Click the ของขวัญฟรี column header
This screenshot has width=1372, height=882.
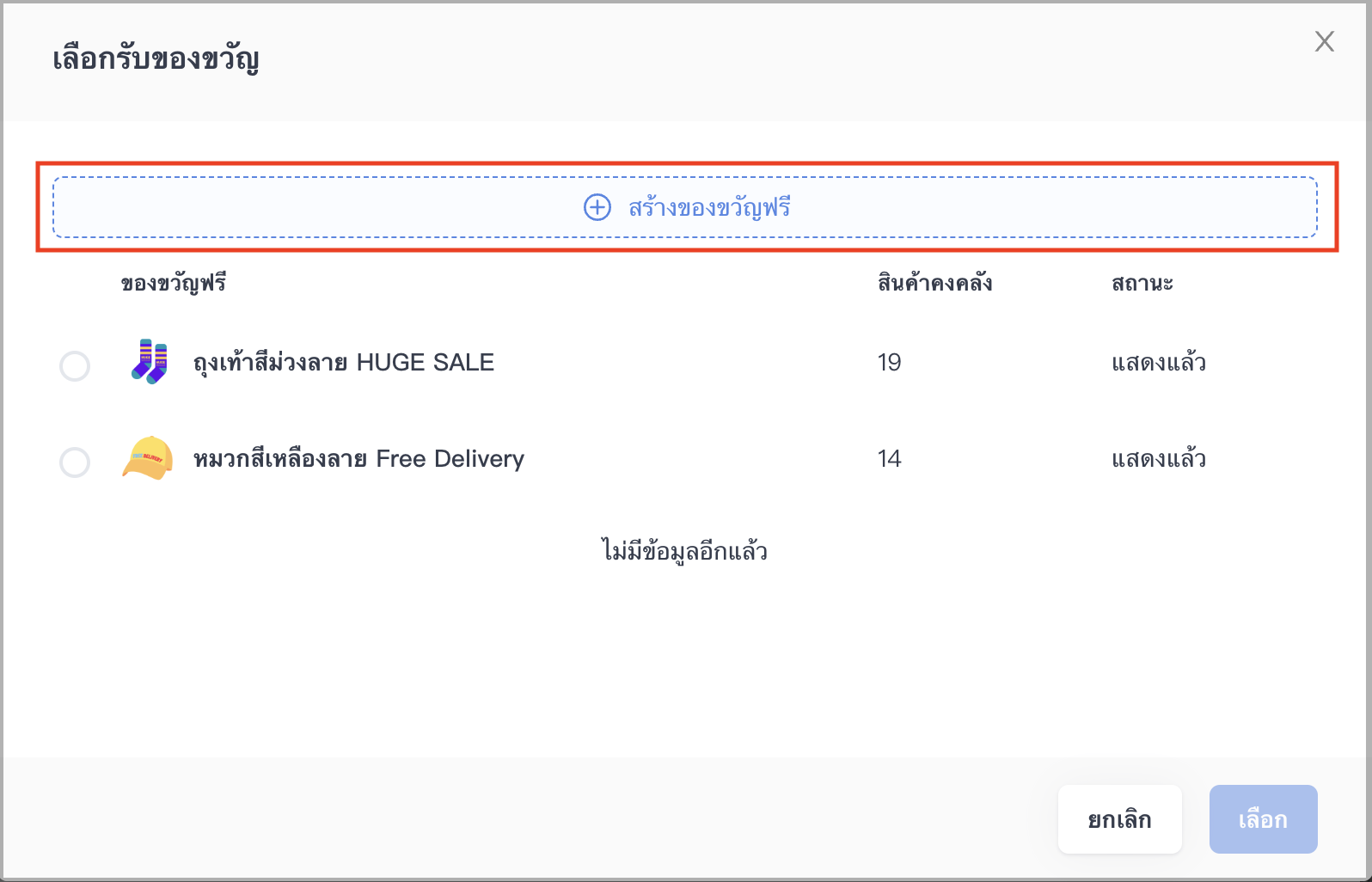click(x=173, y=284)
